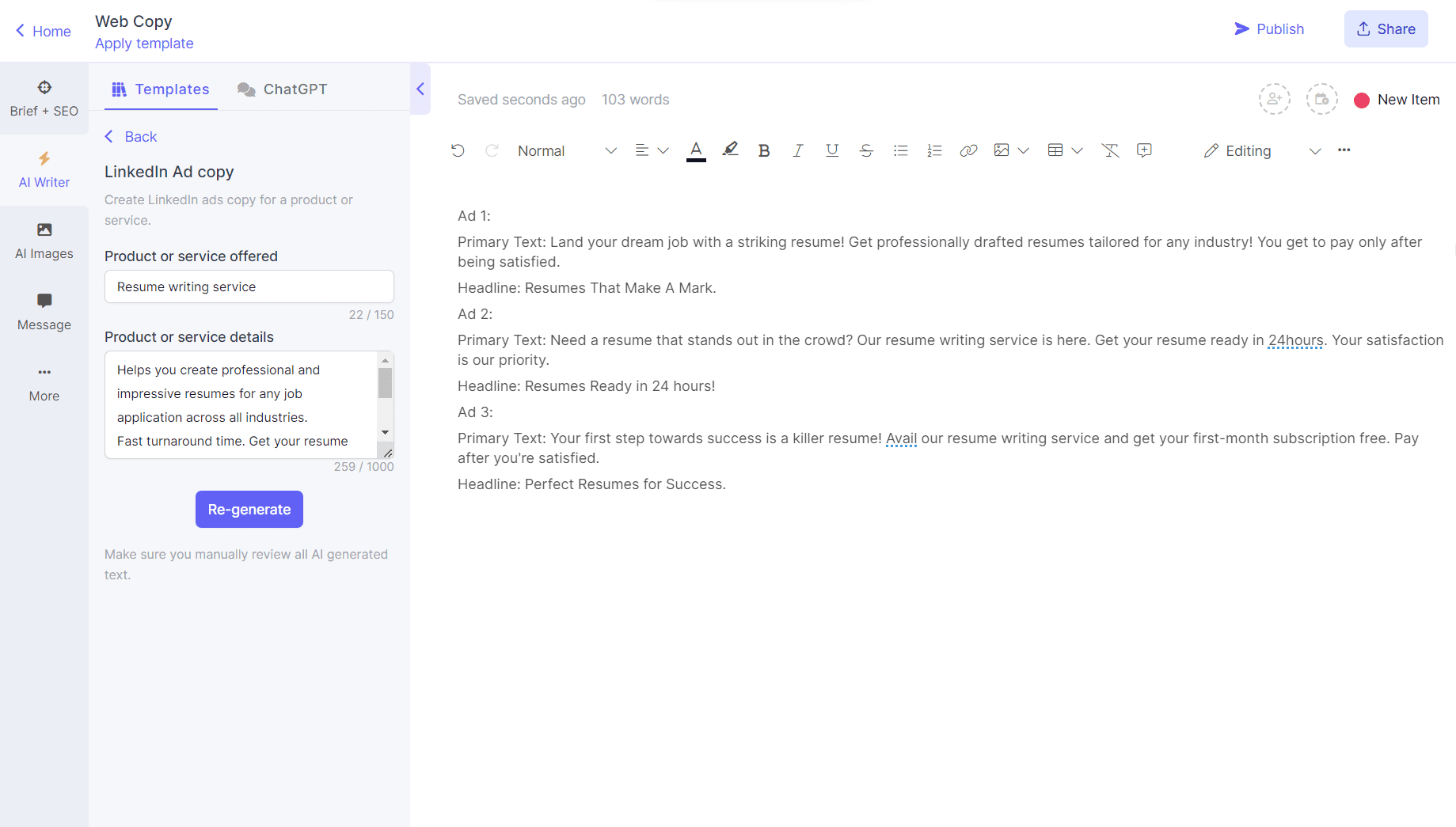This screenshot has height=827, width=1456.
Task: Insert a hyperlink
Action: point(968,150)
